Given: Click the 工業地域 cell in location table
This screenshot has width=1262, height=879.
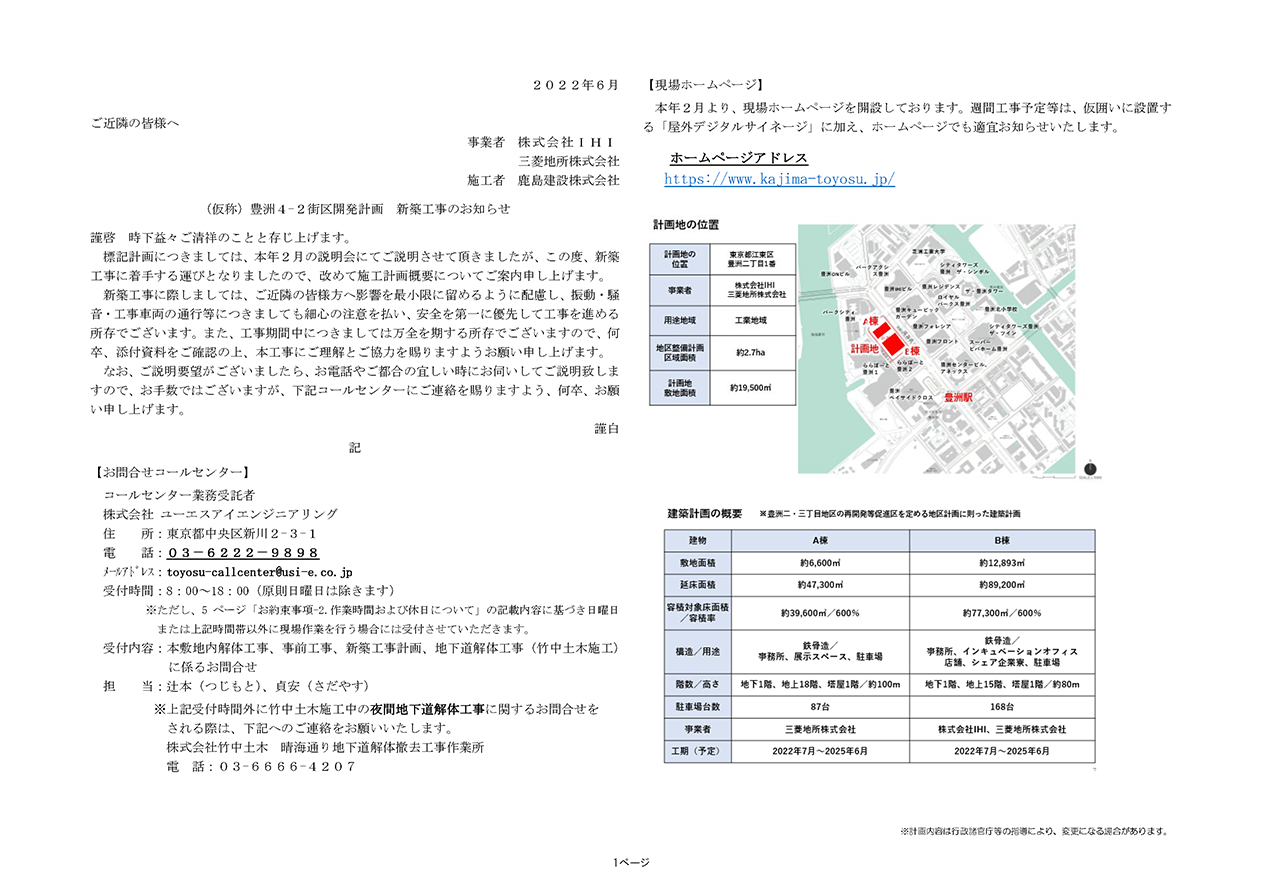Looking at the screenshot, I should [751, 320].
